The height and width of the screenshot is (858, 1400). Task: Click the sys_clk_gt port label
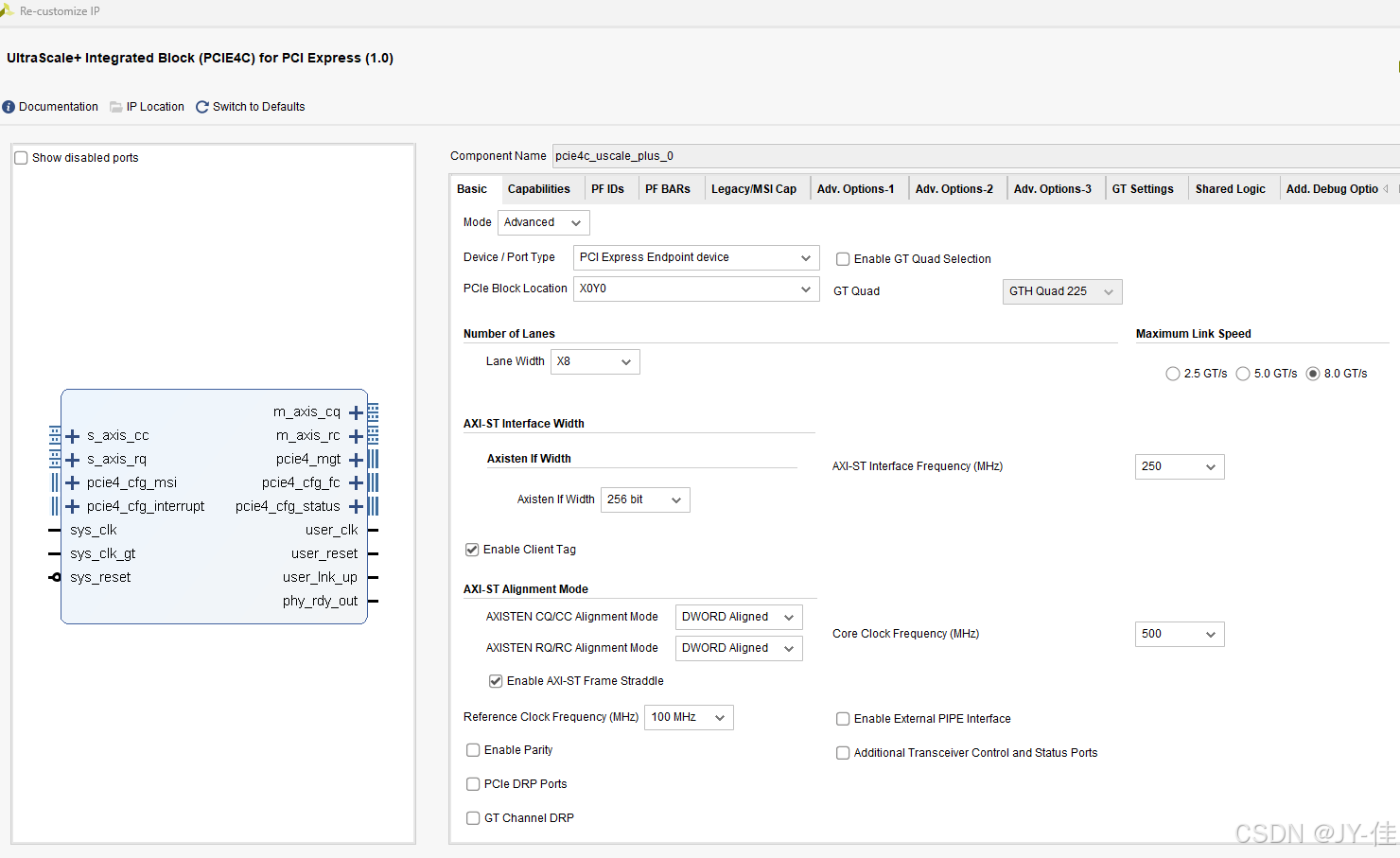[x=103, y=554]
